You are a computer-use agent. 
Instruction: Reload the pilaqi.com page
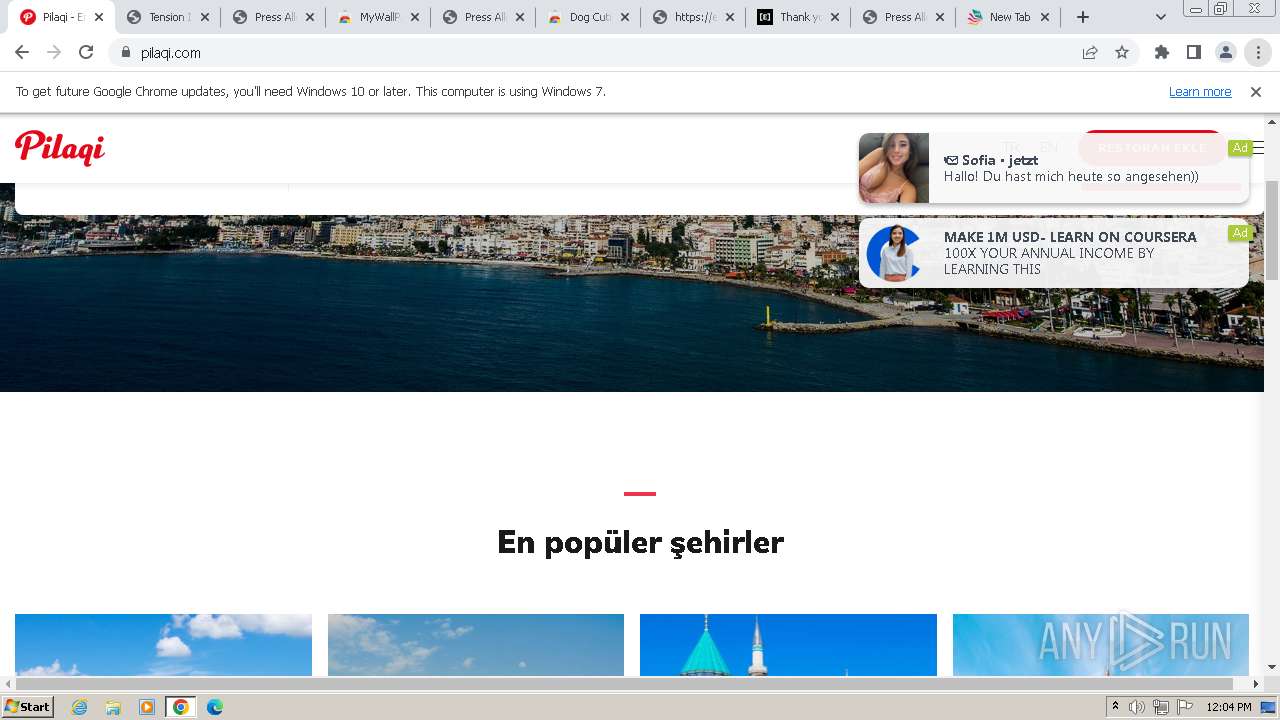coord(86,53)
